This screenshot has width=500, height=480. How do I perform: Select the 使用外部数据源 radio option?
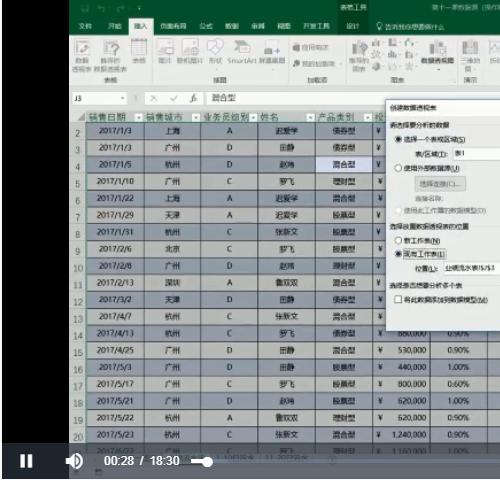pyautogui.click(x=398, y=168)
